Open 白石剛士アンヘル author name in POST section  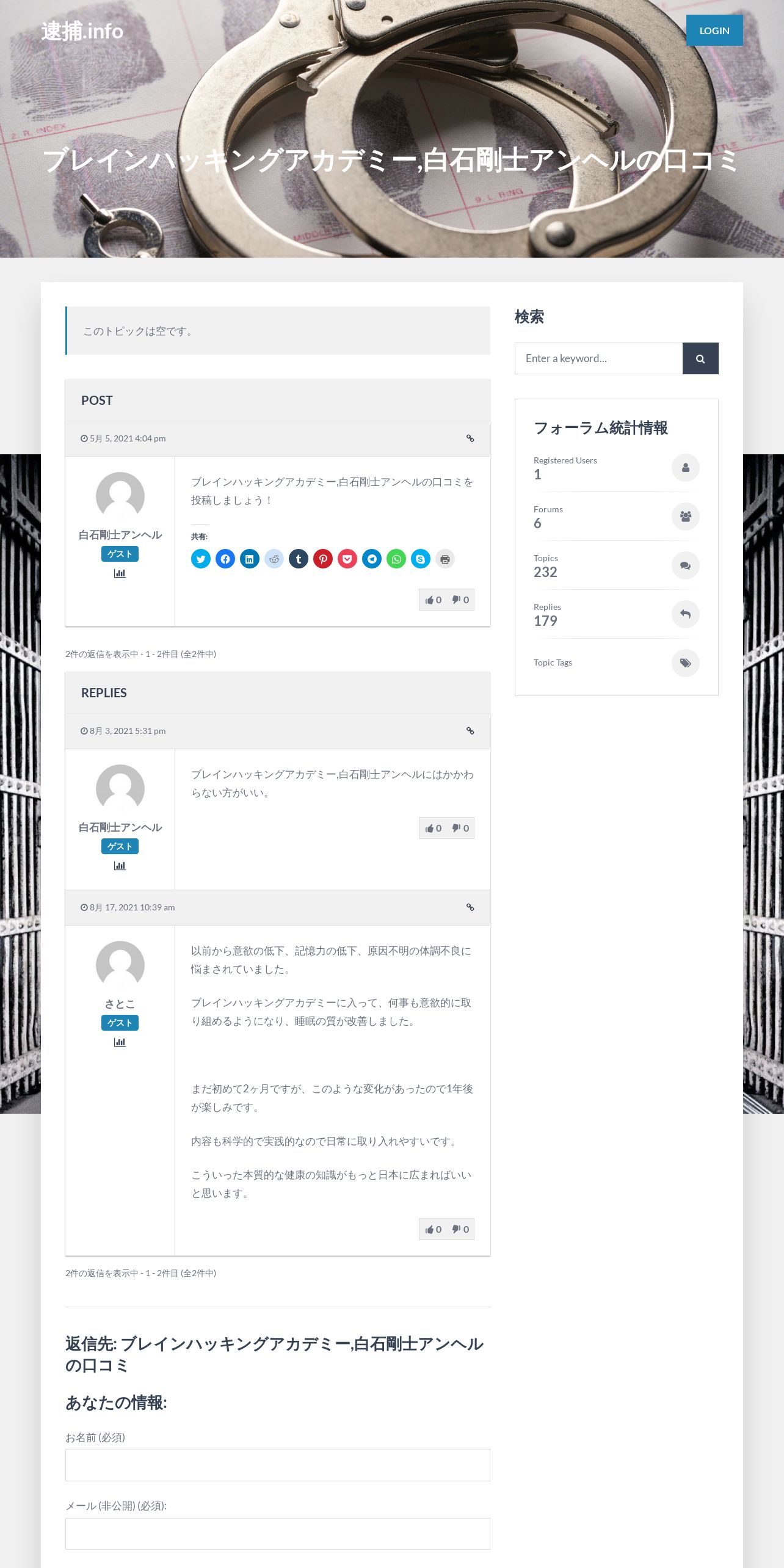click(x=120, y=535)
